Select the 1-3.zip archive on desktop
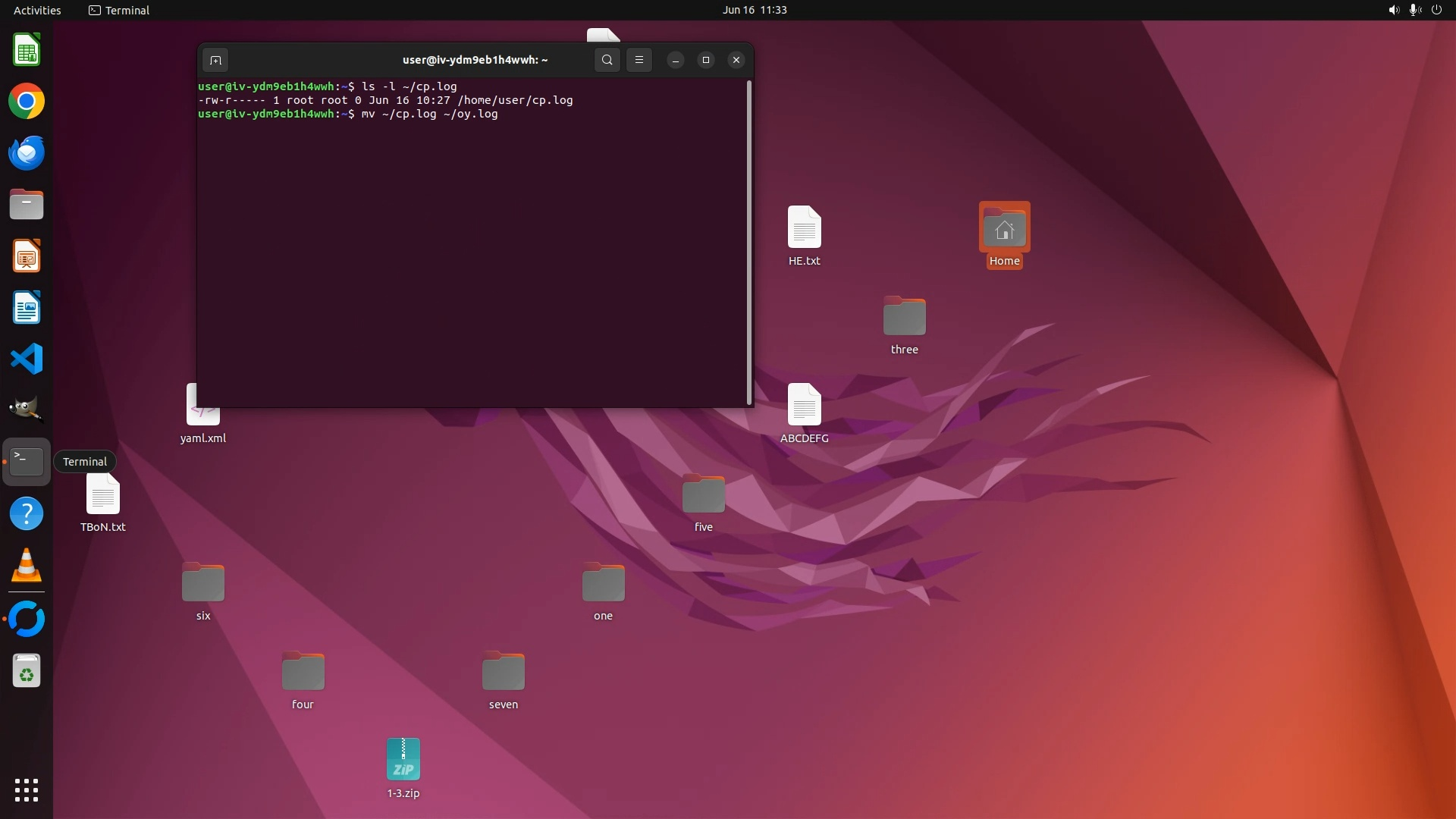Screen dimensions: 1456x819 (403, 761)
